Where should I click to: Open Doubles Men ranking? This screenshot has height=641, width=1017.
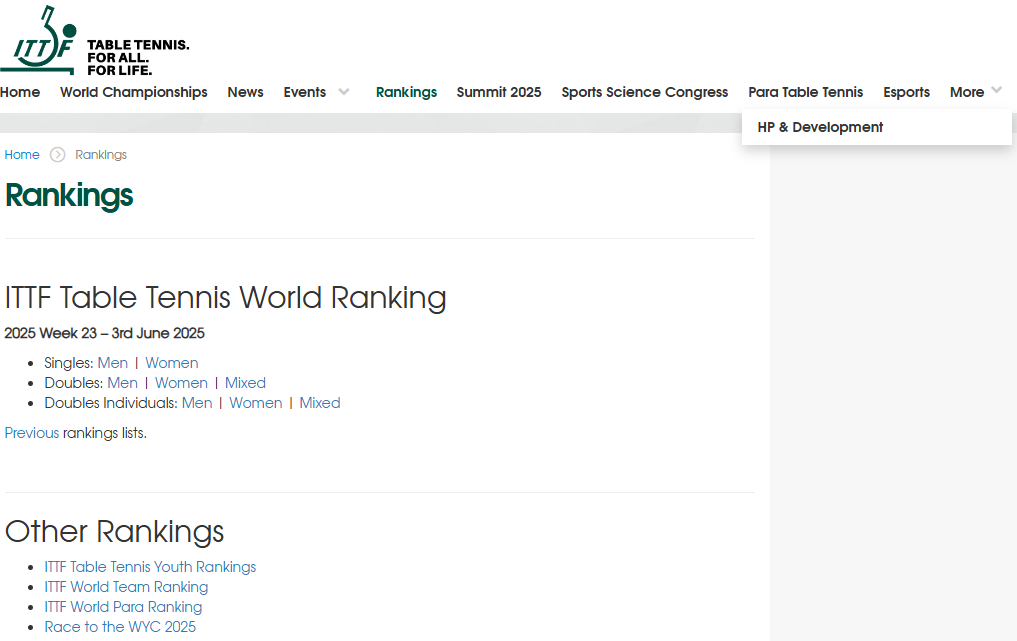click(x=123, y=383)
